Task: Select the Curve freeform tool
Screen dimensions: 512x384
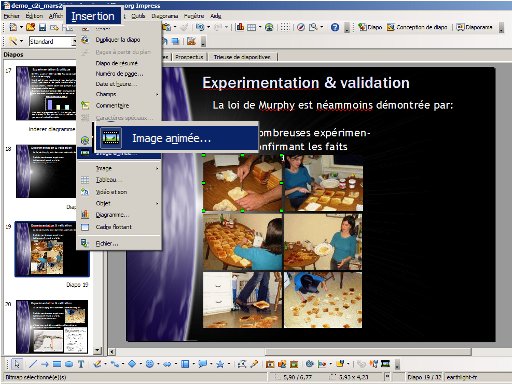Action: (x=97, y=364)
